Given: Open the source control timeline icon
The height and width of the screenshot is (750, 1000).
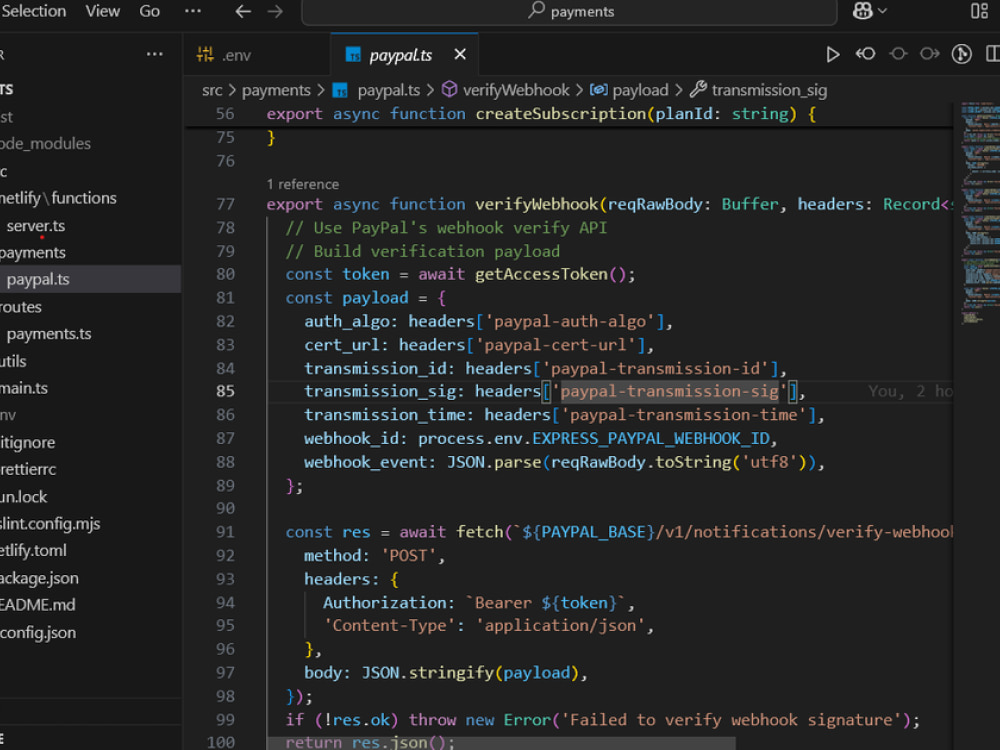Looking at the screenshot, I should coord(962,54).
